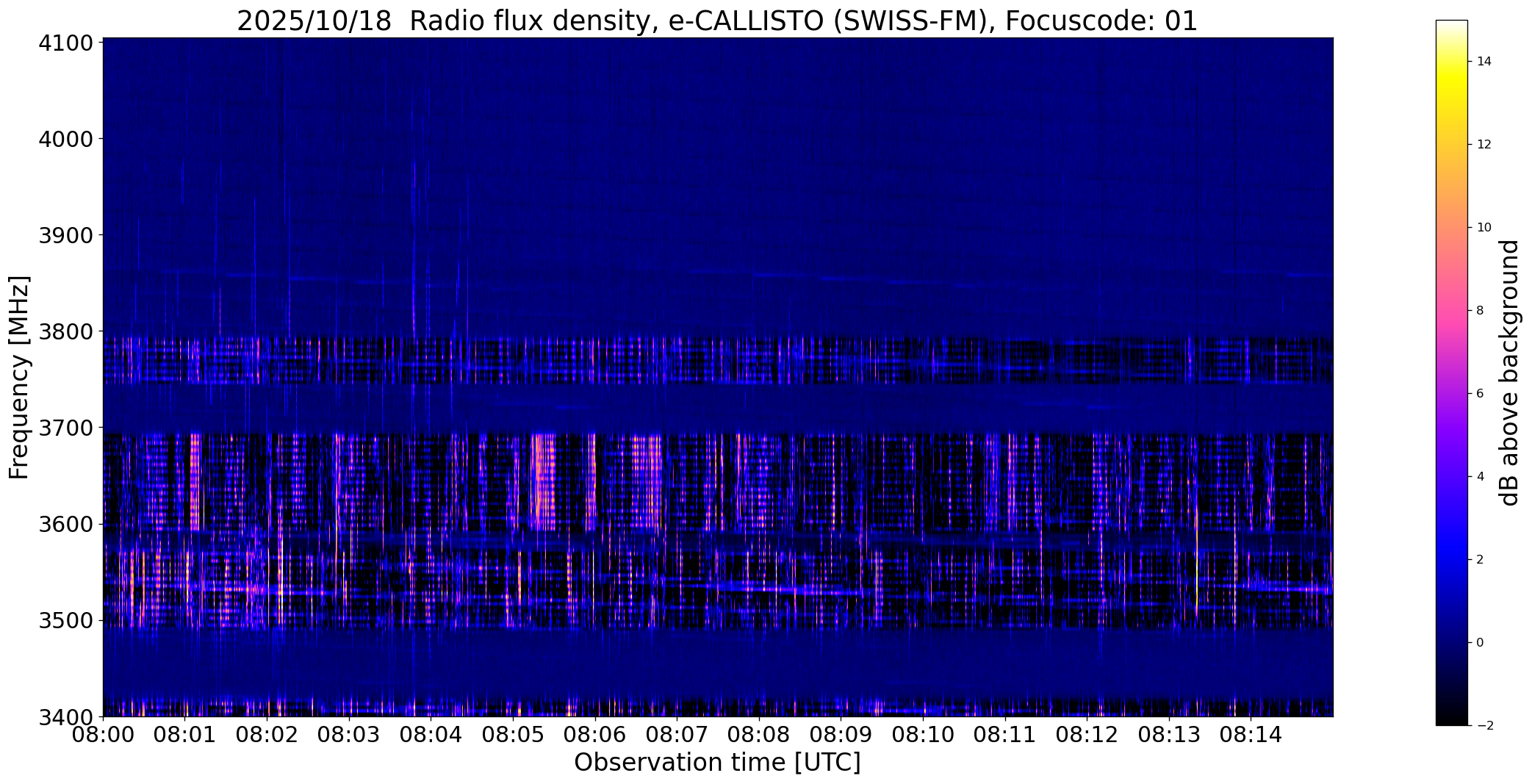The image size is (1532, 784).
Task: Click the 08:07 time tick label
Action: coord(677,734)
